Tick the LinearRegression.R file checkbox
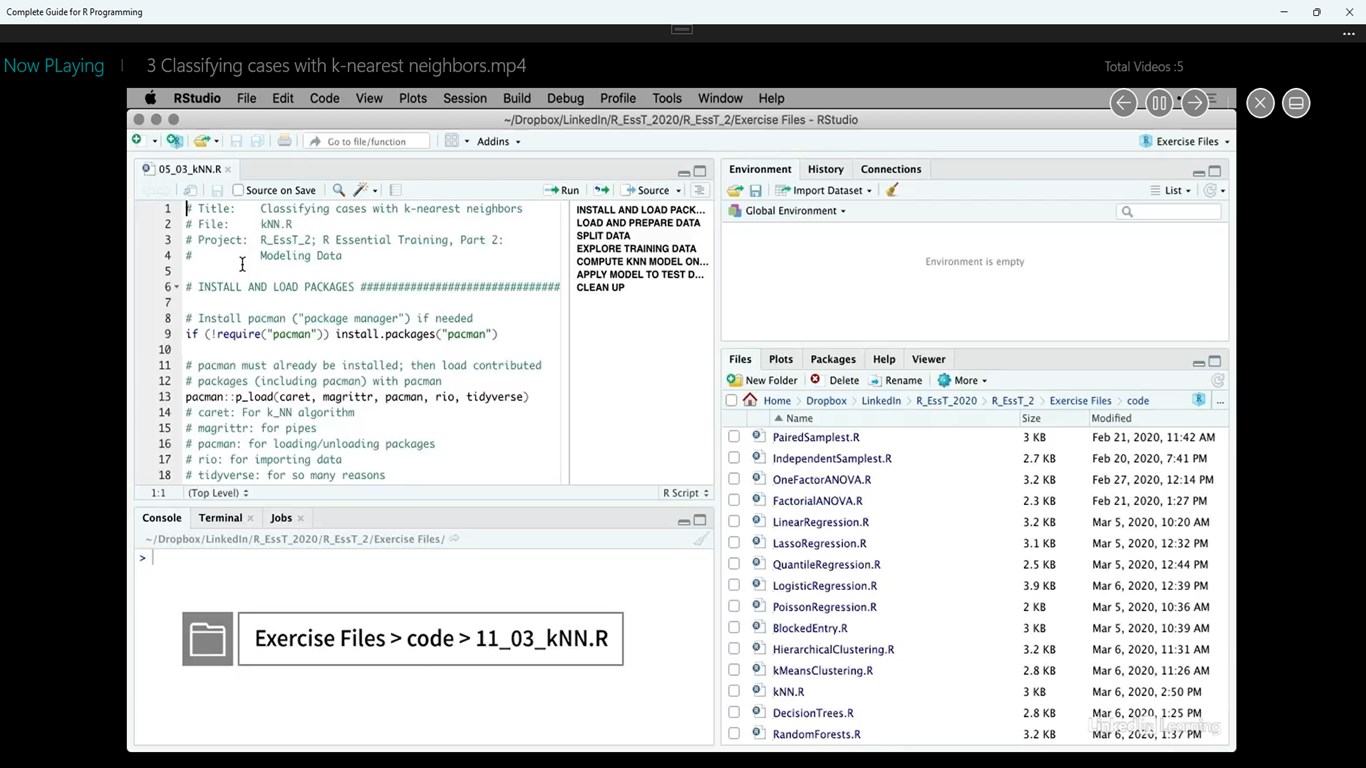This screenshot has width=1366, height=768. [734, 522]
